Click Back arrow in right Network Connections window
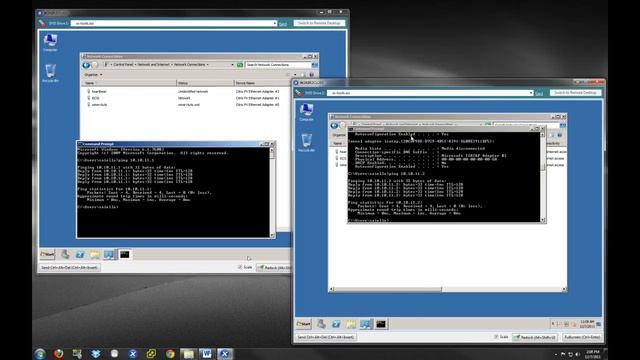The image size is (640, 360). pyautogui.click(x=334, y=125)
